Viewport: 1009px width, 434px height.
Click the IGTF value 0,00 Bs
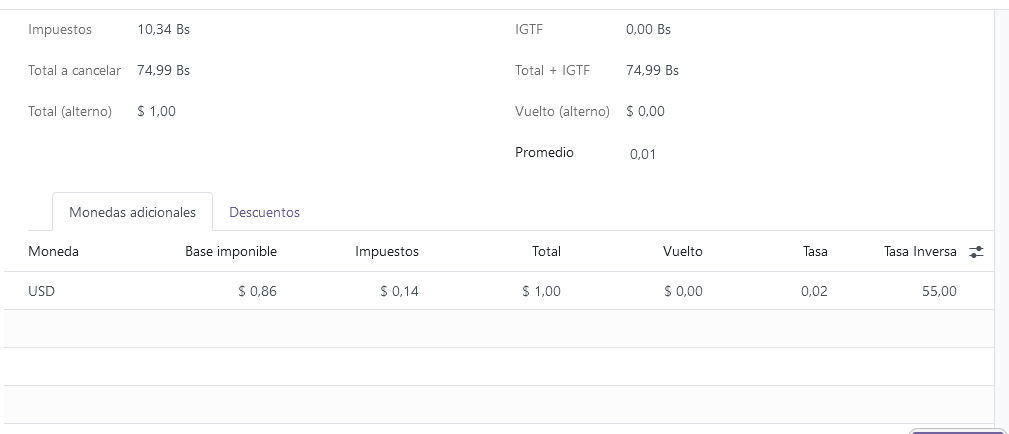pos(648,29)
